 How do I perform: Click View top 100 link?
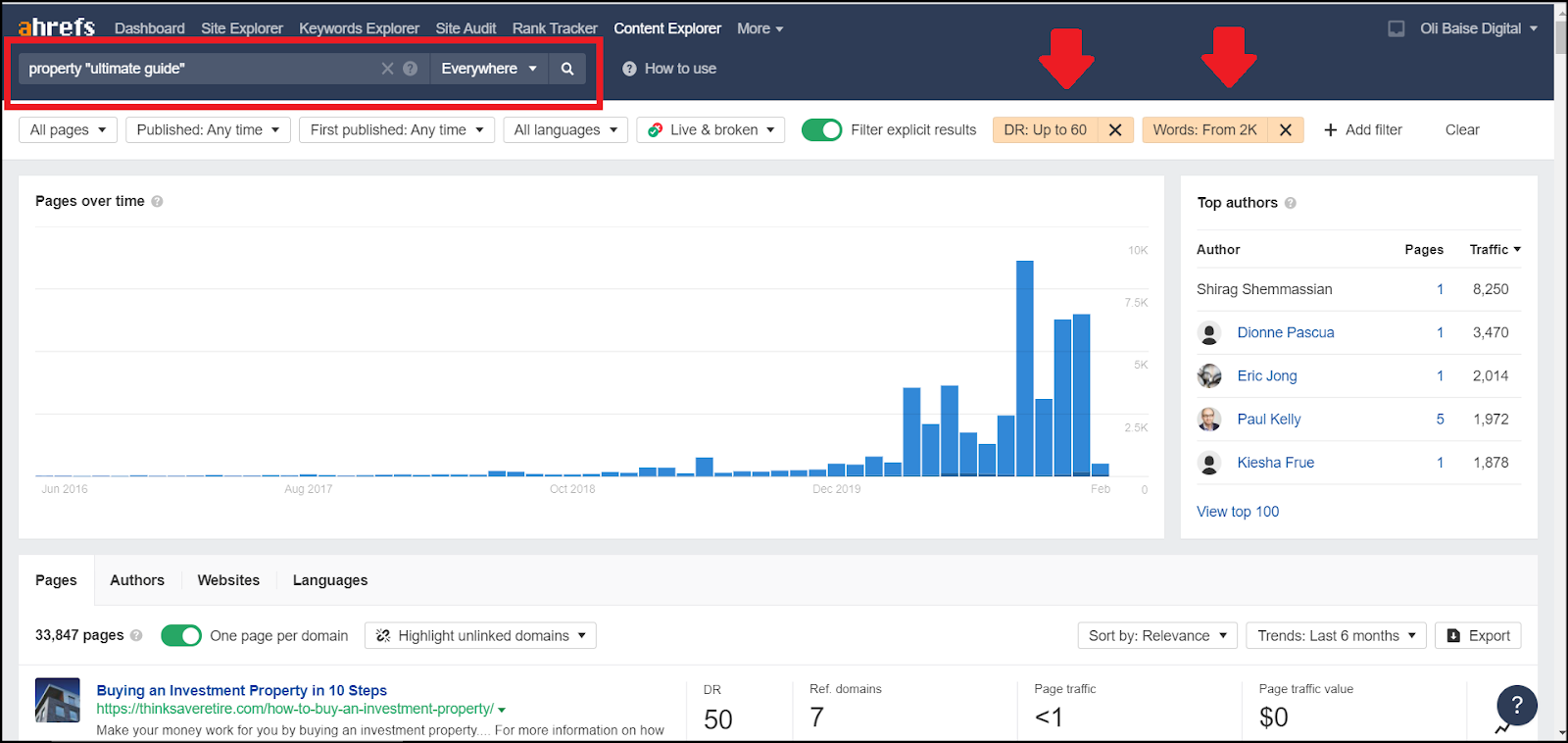coord(1238,512)
